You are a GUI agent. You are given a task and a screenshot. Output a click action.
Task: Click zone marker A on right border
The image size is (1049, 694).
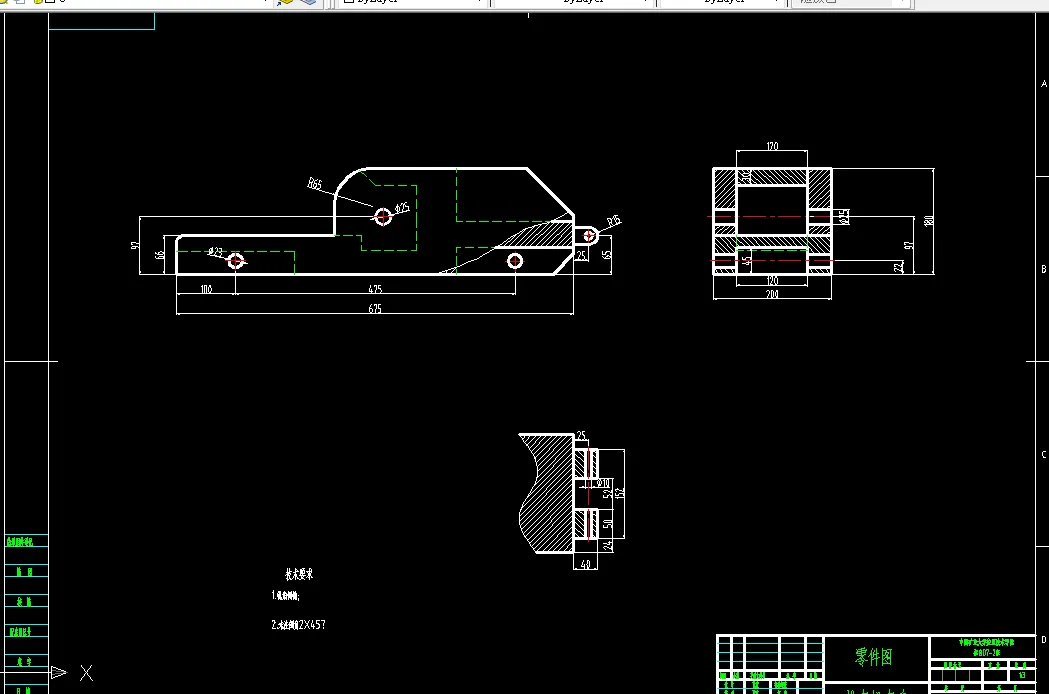[1043, 84]
